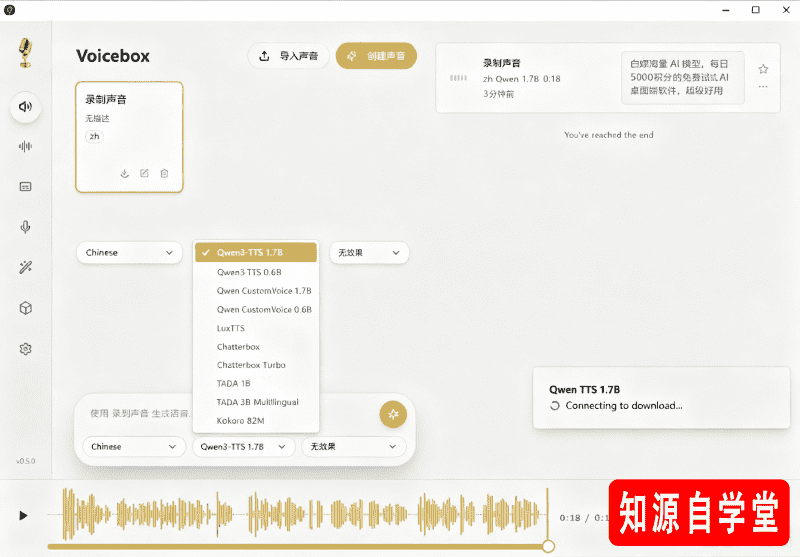Open the microphone recording page in sidebar
Viewport: 800px width, 557px height.
tap(26, 226)
